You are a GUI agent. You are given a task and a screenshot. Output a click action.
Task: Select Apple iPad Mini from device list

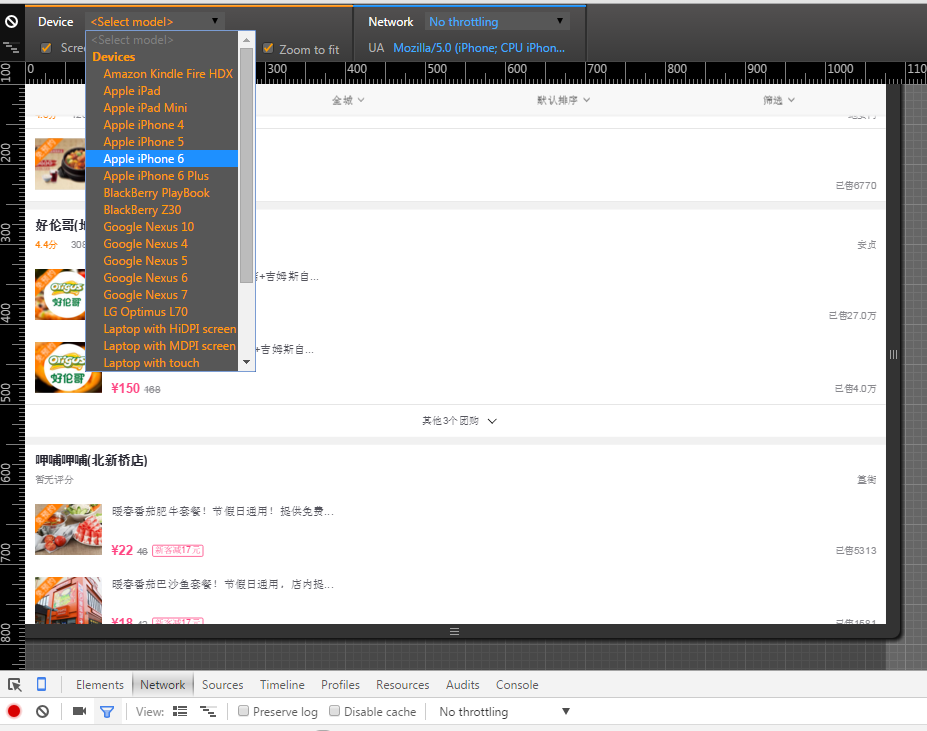tap(162, 108)
